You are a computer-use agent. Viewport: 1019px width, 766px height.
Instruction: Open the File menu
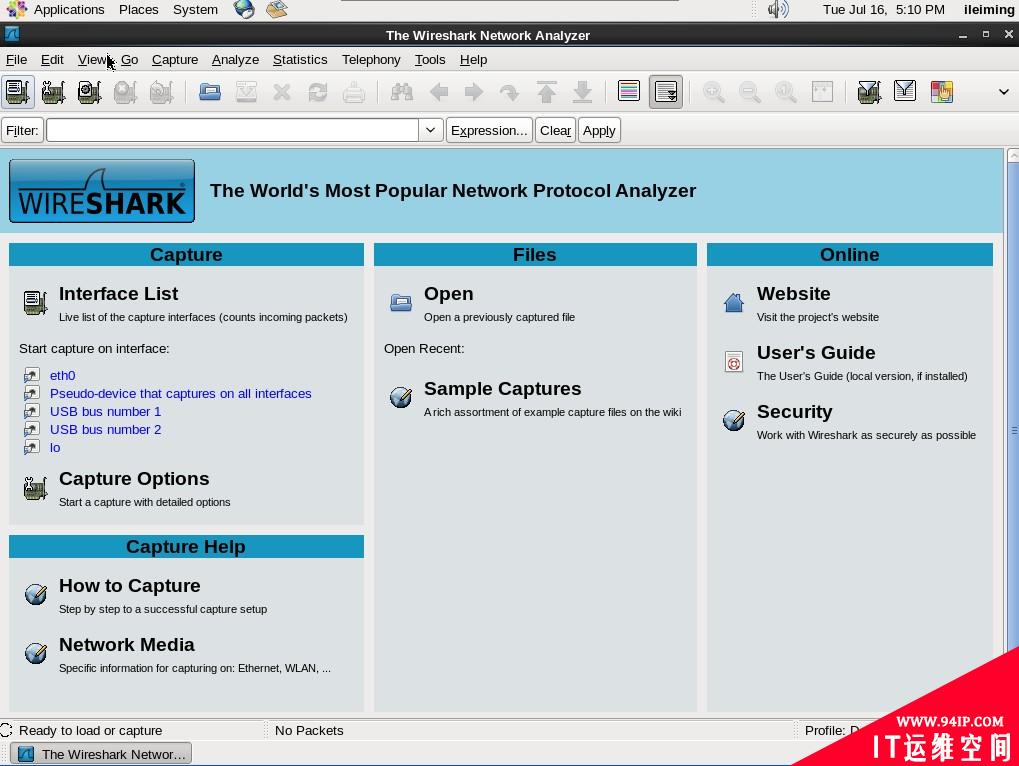click(x=16, y=60)
